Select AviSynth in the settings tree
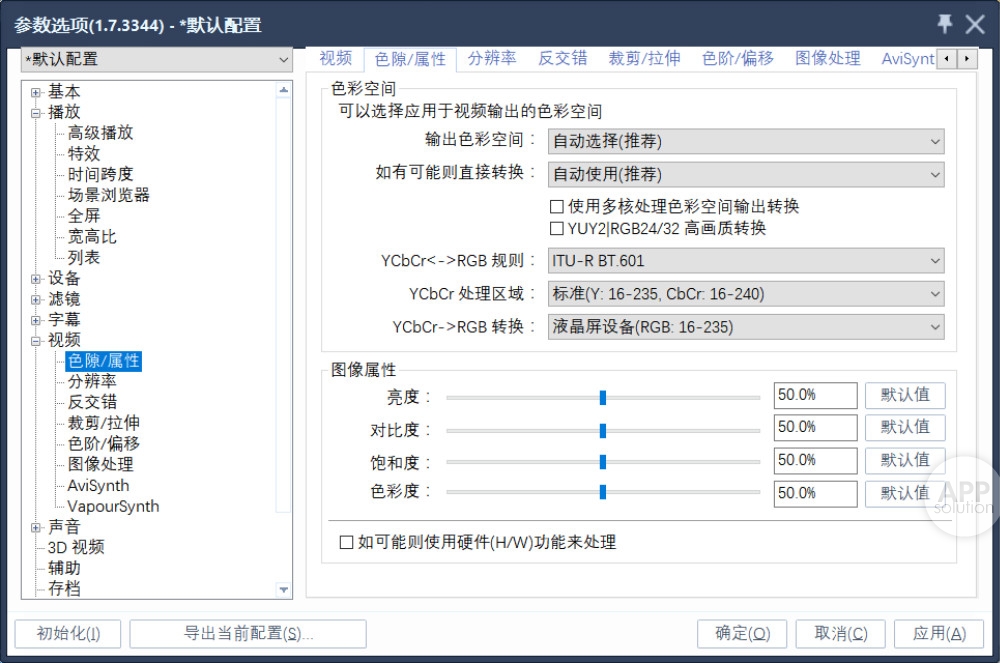The image size is (1000, 663). click(x=98, y=485)
